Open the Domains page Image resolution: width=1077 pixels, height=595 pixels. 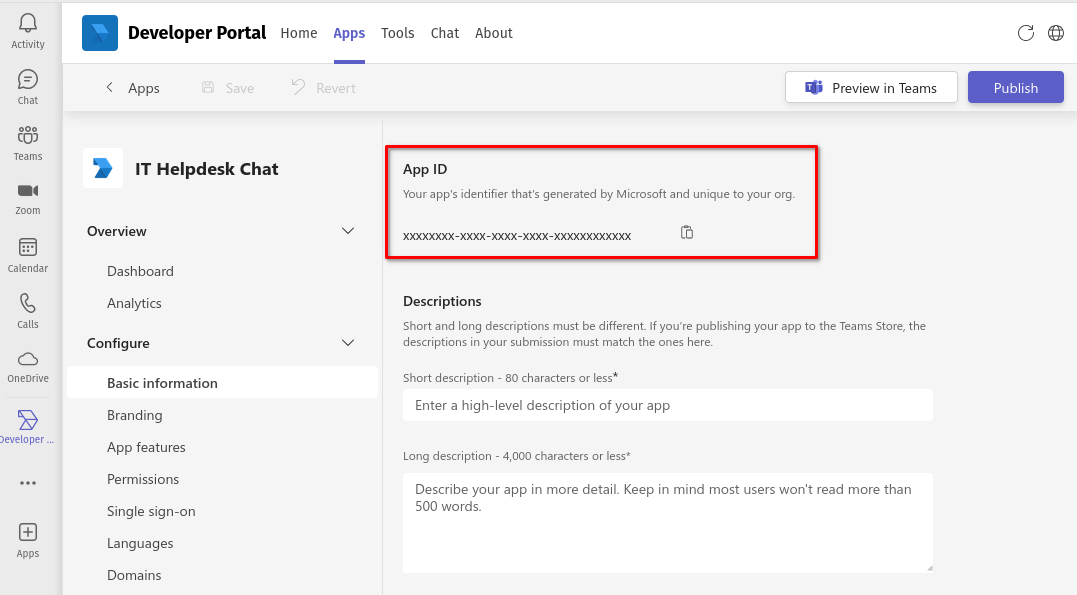[x=134, y=575]
